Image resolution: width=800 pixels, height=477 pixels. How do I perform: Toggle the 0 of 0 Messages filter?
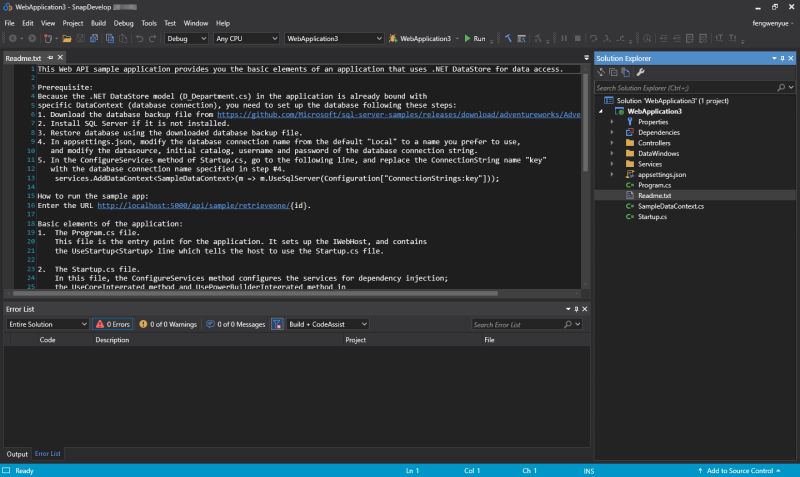pyautogui.click(x=236, y=324)
